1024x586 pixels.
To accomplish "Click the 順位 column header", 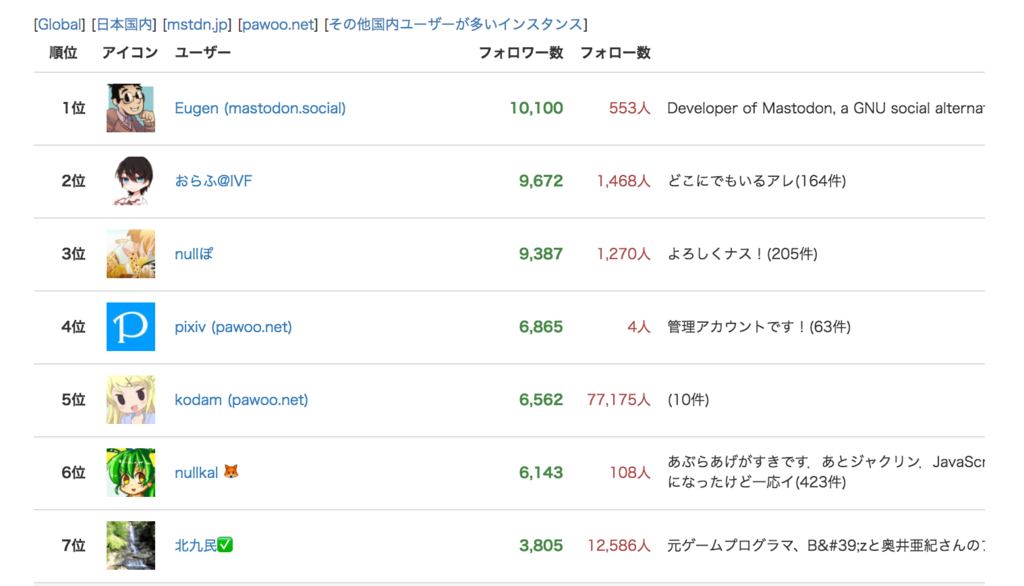I will tap(63, 53).
